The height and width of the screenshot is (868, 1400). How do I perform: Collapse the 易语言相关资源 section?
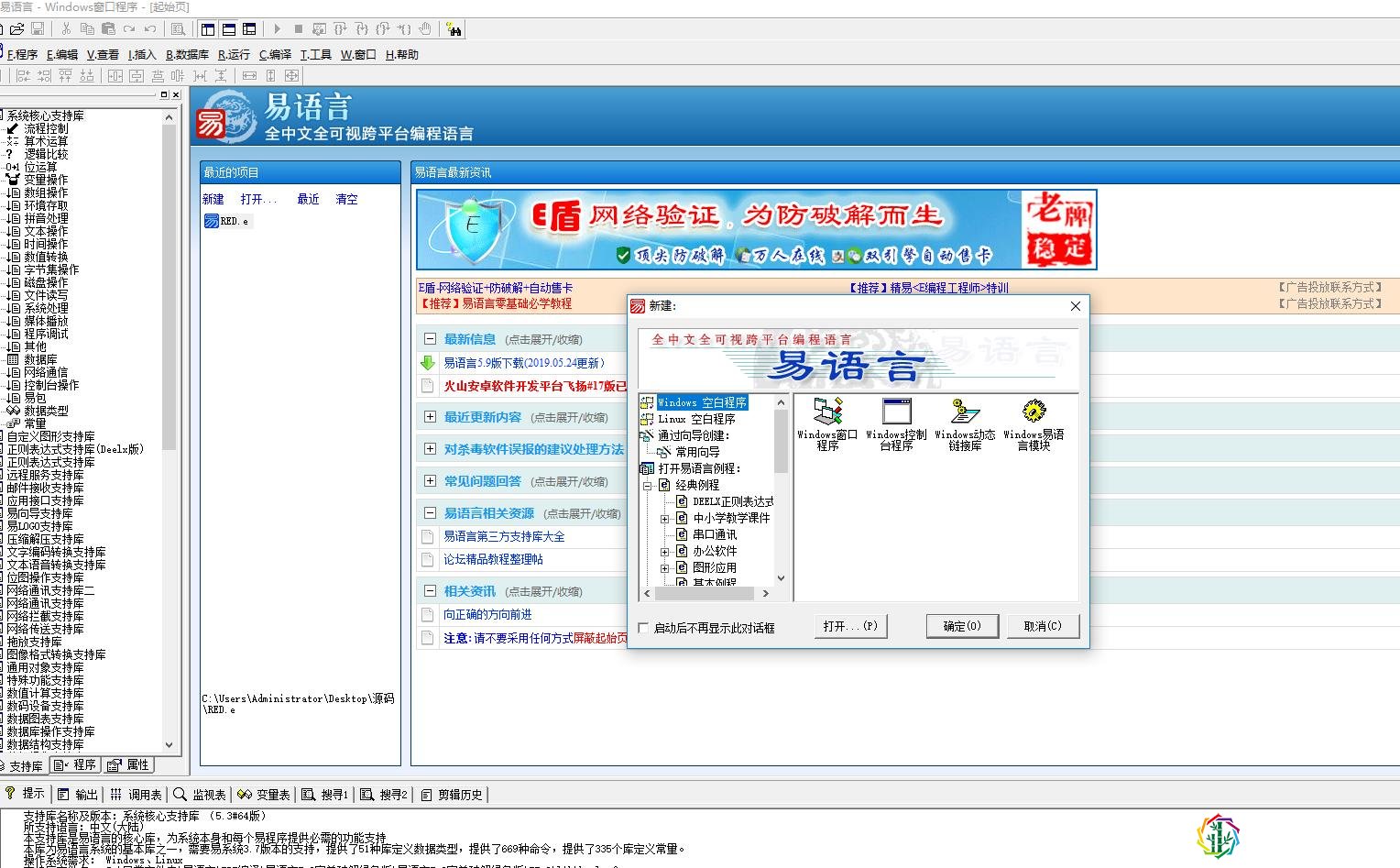pos(429,513)
